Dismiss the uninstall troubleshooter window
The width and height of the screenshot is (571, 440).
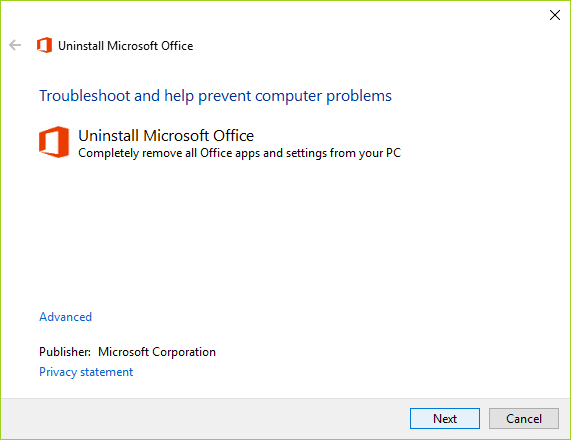tap(555, 15)
